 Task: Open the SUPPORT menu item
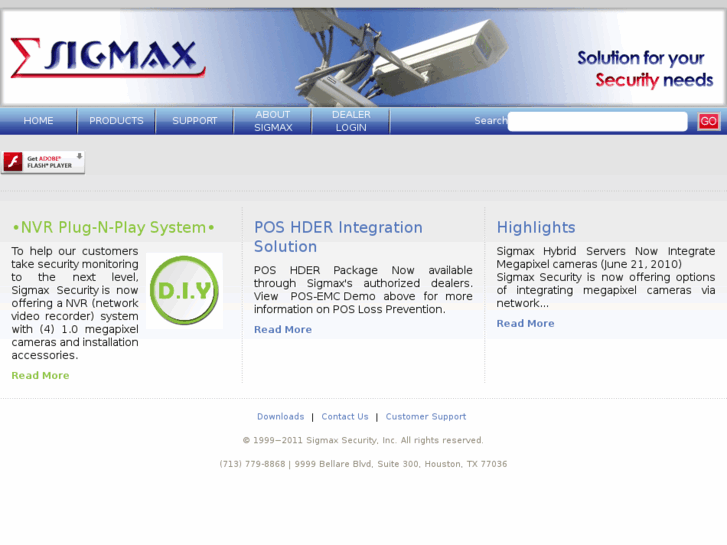coord(195,121)
